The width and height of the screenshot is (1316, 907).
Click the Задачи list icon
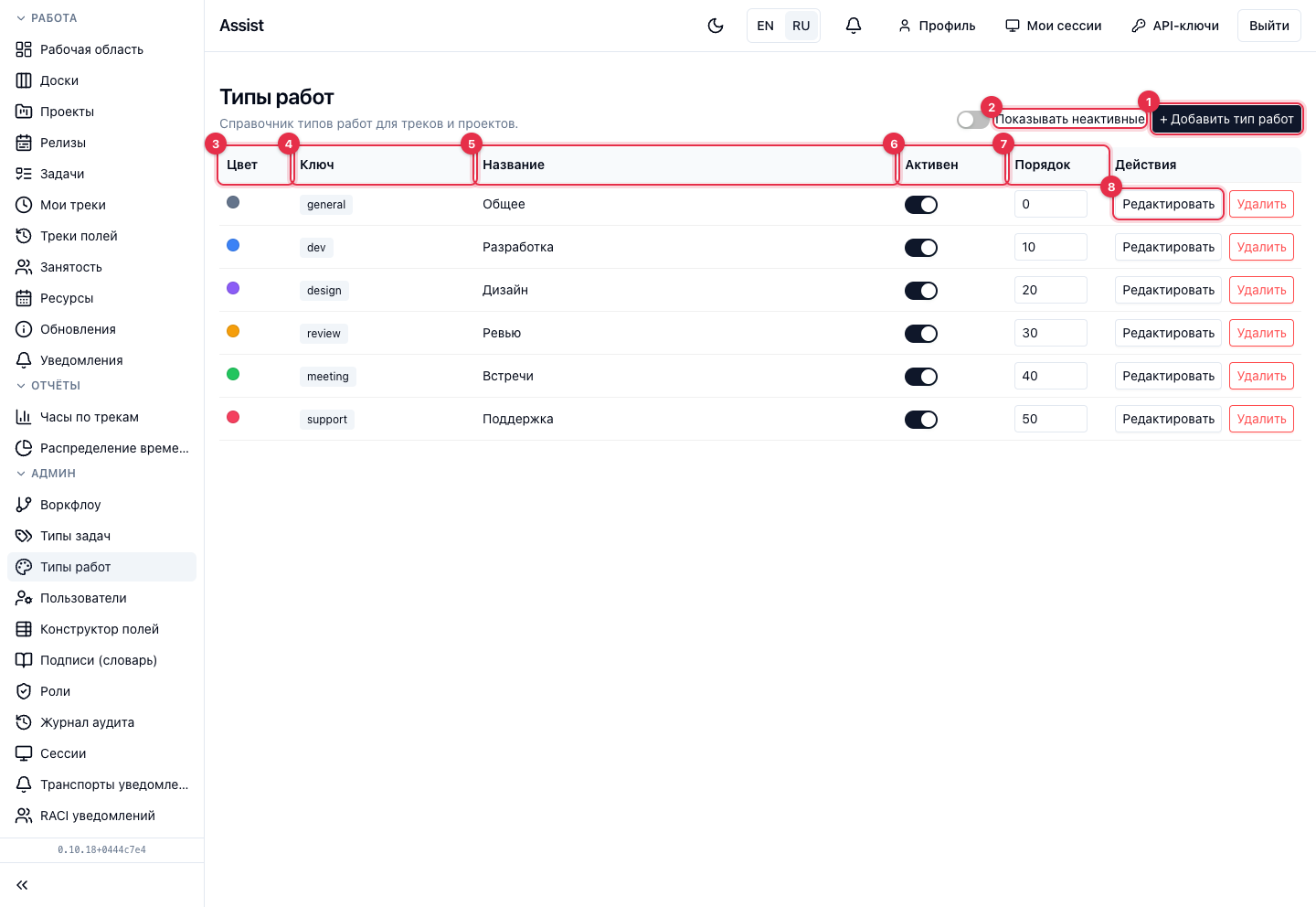[24, 174]
